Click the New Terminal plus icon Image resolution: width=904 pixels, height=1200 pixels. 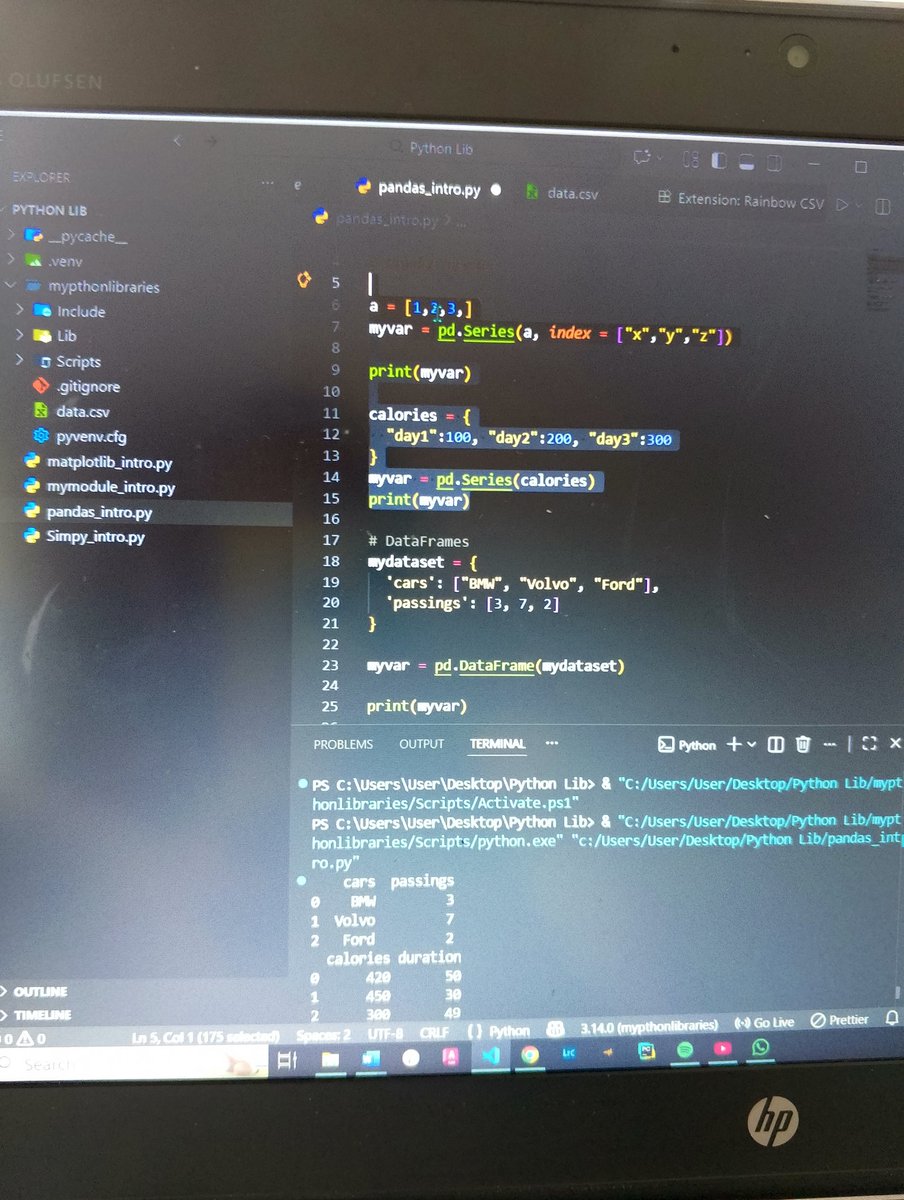(733, 744)
